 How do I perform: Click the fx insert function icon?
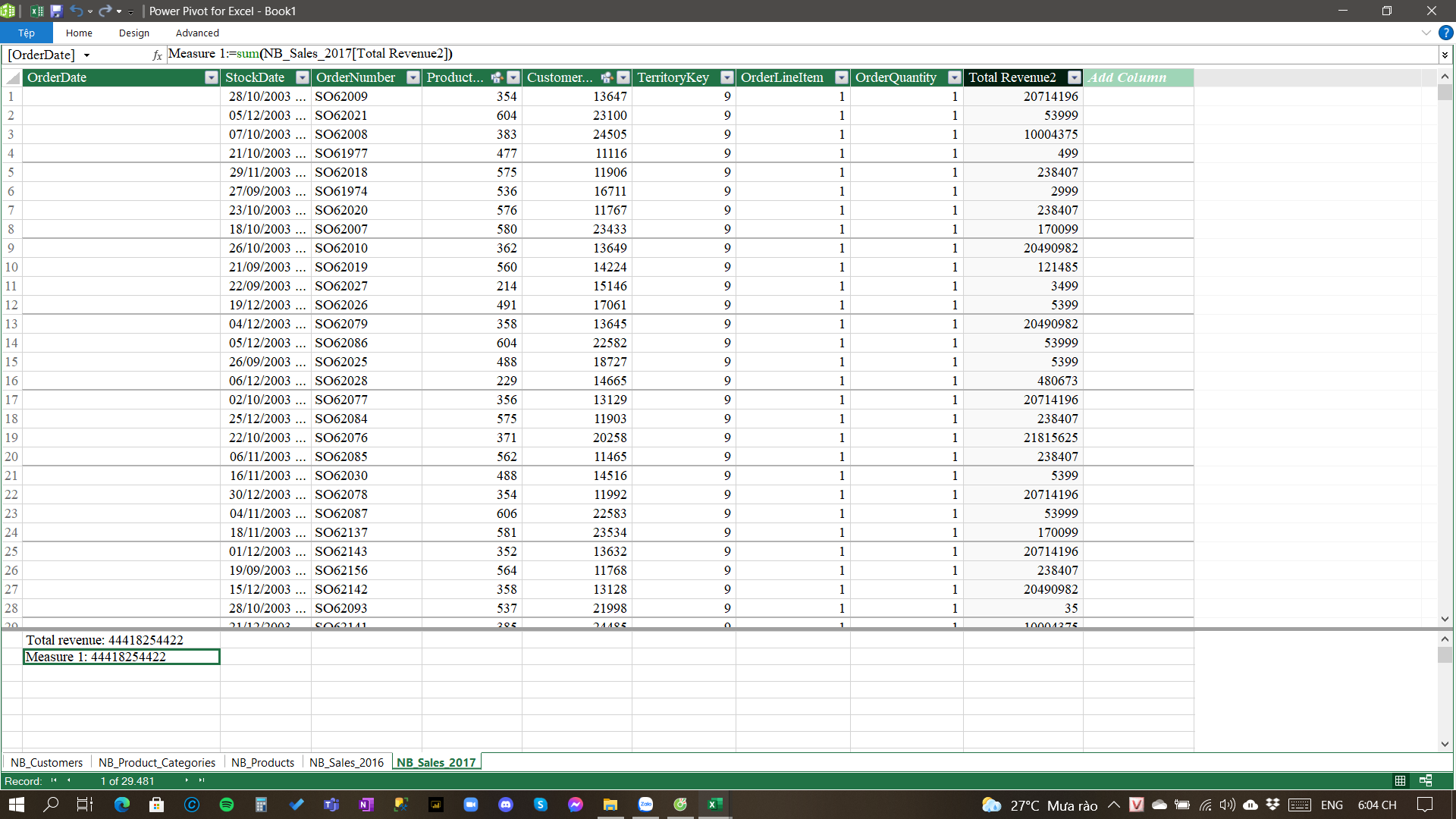[x=157, y=55]
